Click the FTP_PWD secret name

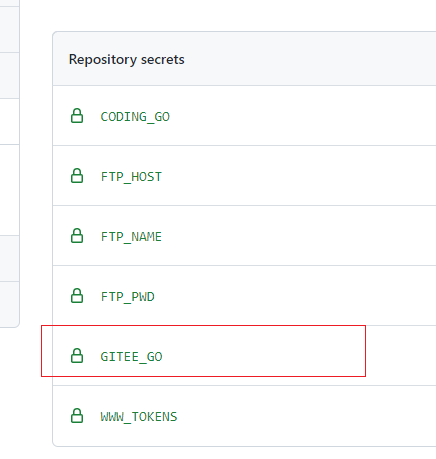[127, 297]
